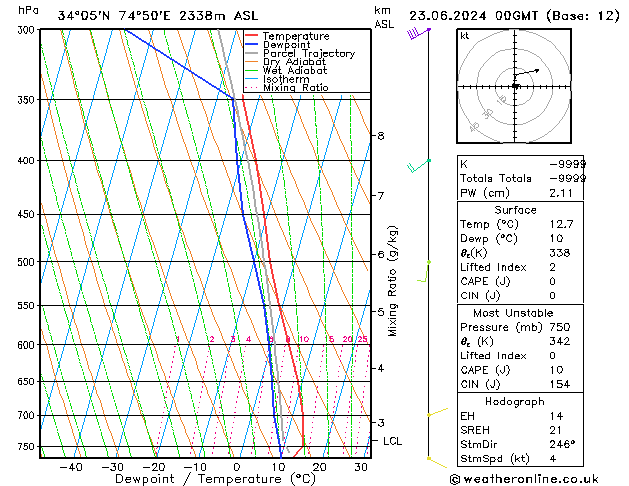Click the kt label in the hodograph

[465, 36]
